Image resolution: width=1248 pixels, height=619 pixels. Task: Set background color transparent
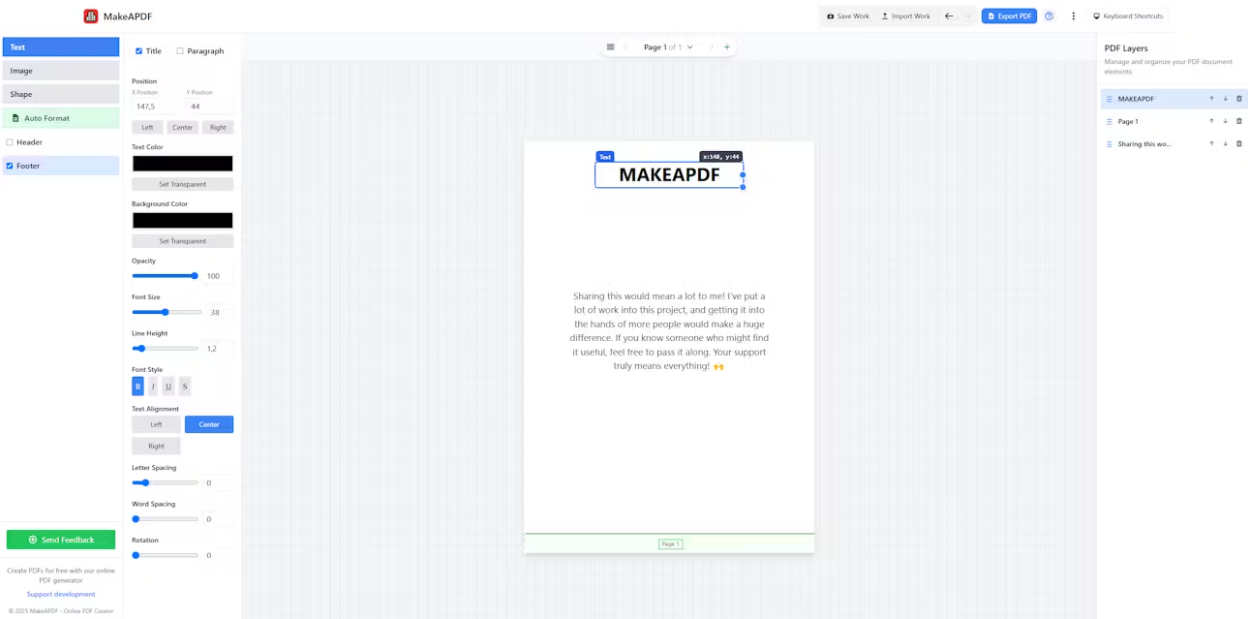tap(183, 241)
